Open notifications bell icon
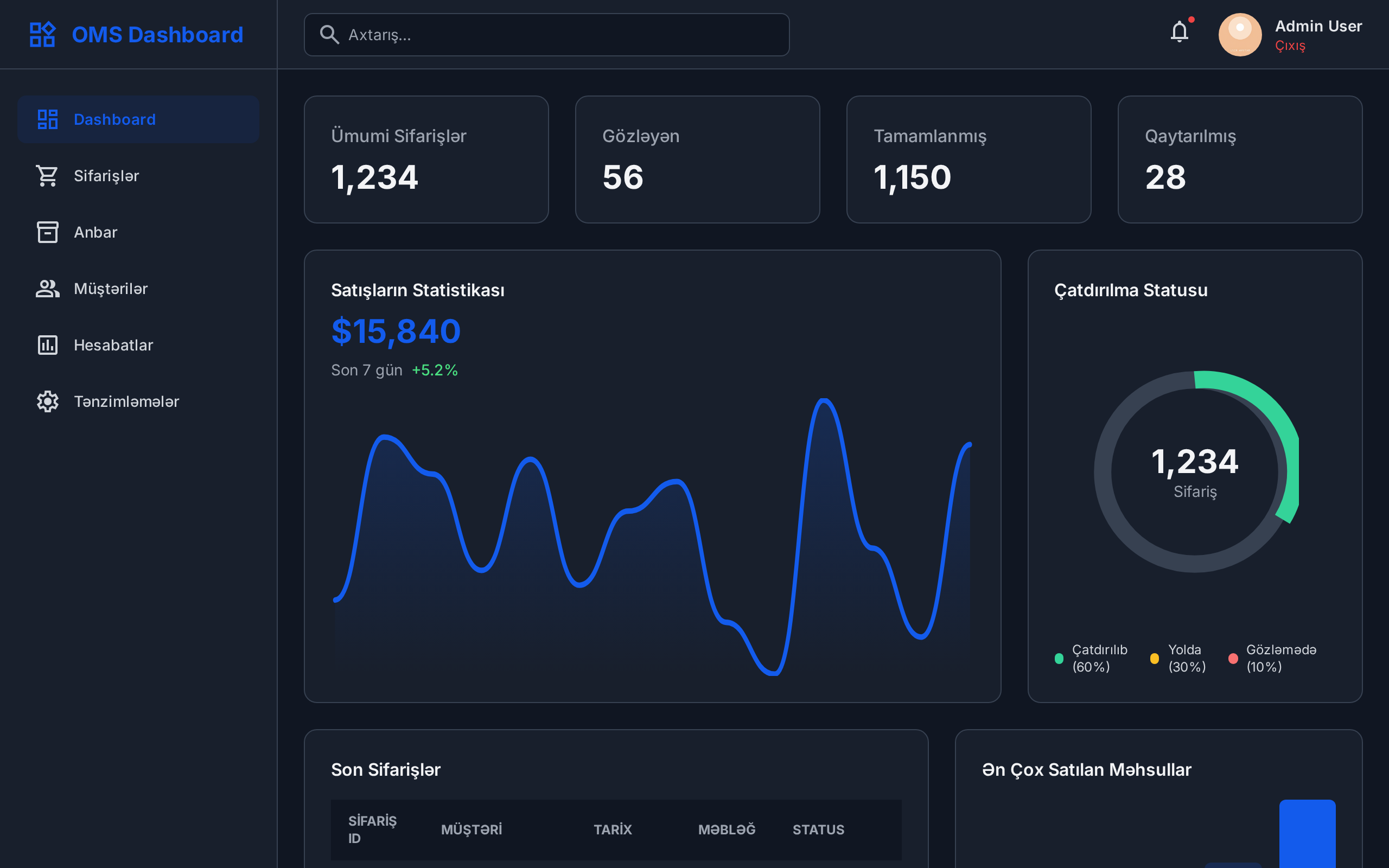1389x868 pixels. point(1179,32)
